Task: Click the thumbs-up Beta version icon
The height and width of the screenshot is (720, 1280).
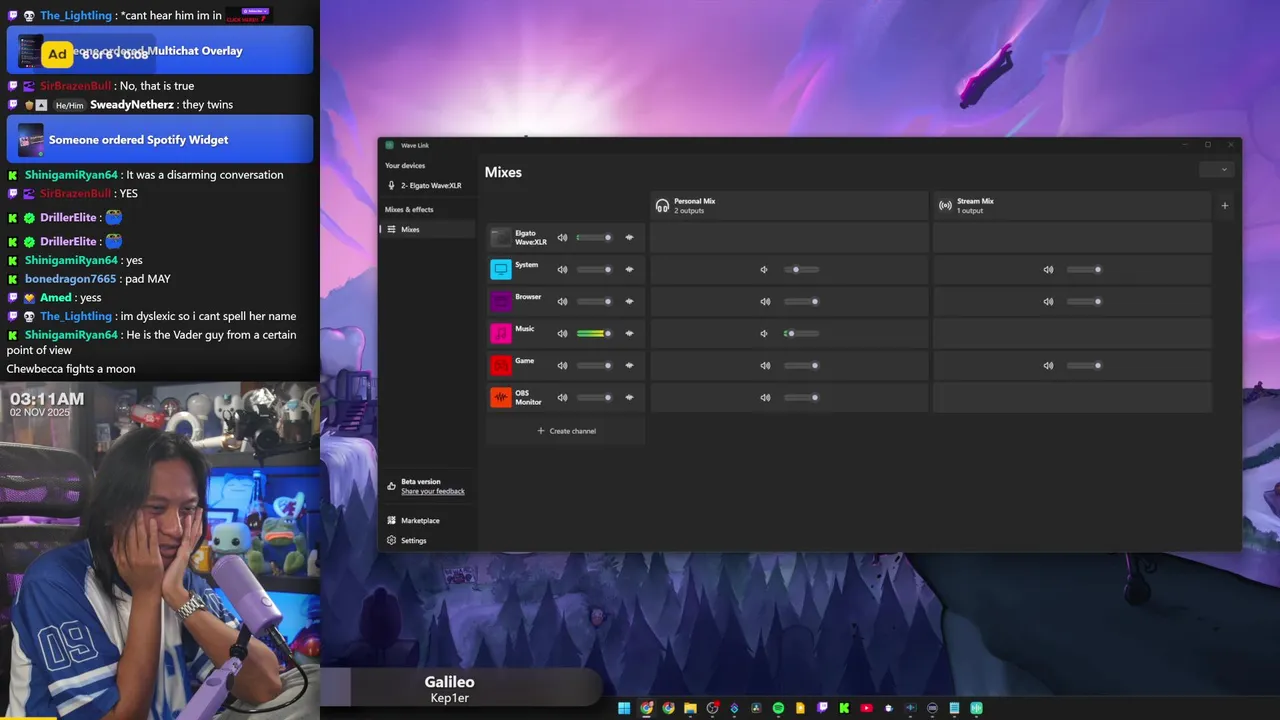Action: [392, 486]
